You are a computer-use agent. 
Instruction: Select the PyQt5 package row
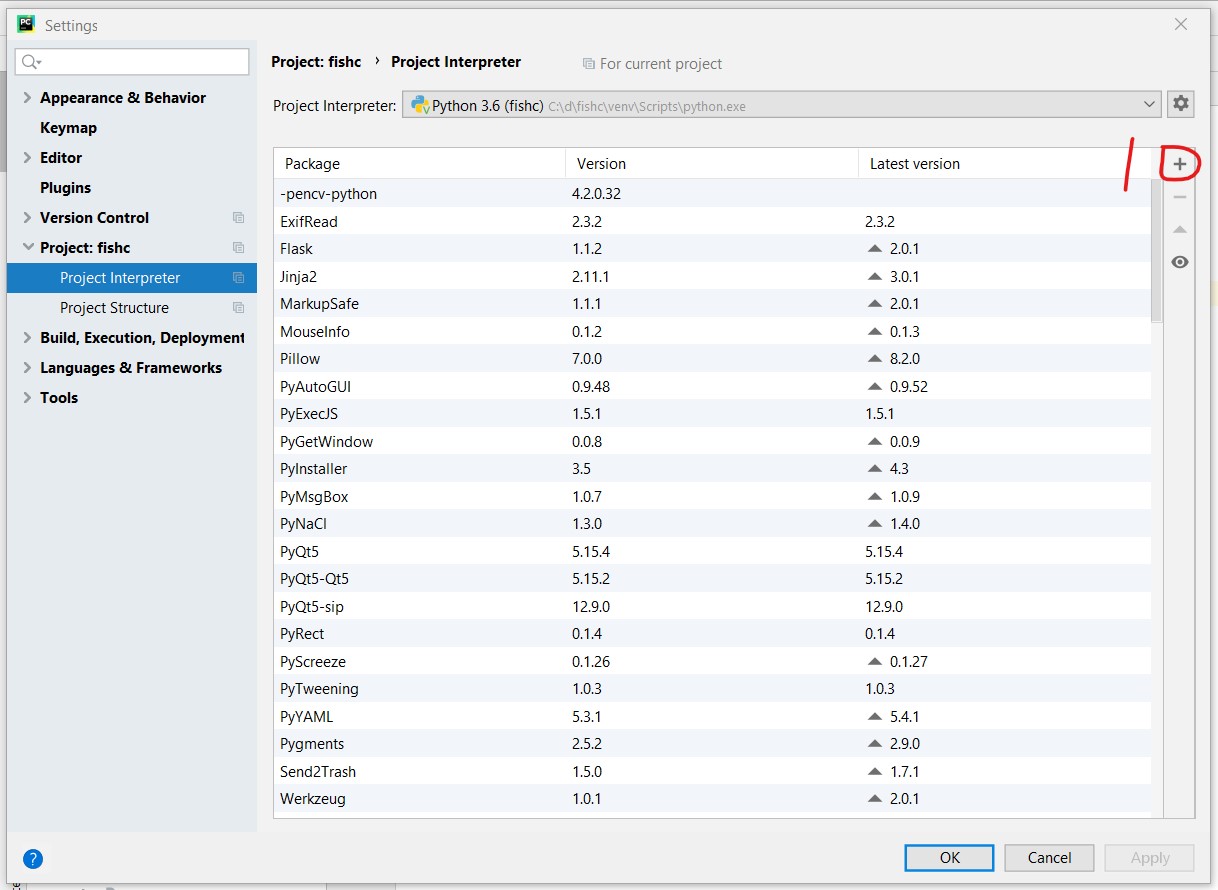[x=712, y=552]
